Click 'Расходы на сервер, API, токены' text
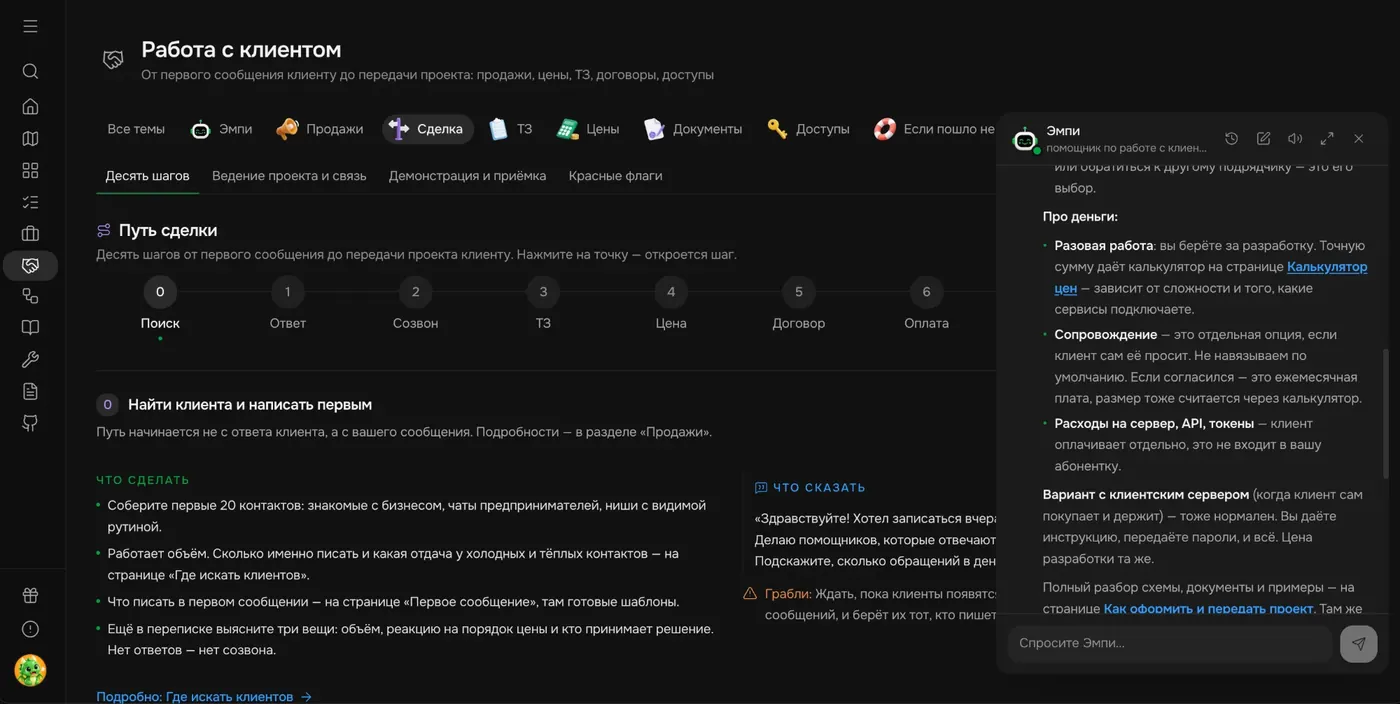 coord(1154,424)
